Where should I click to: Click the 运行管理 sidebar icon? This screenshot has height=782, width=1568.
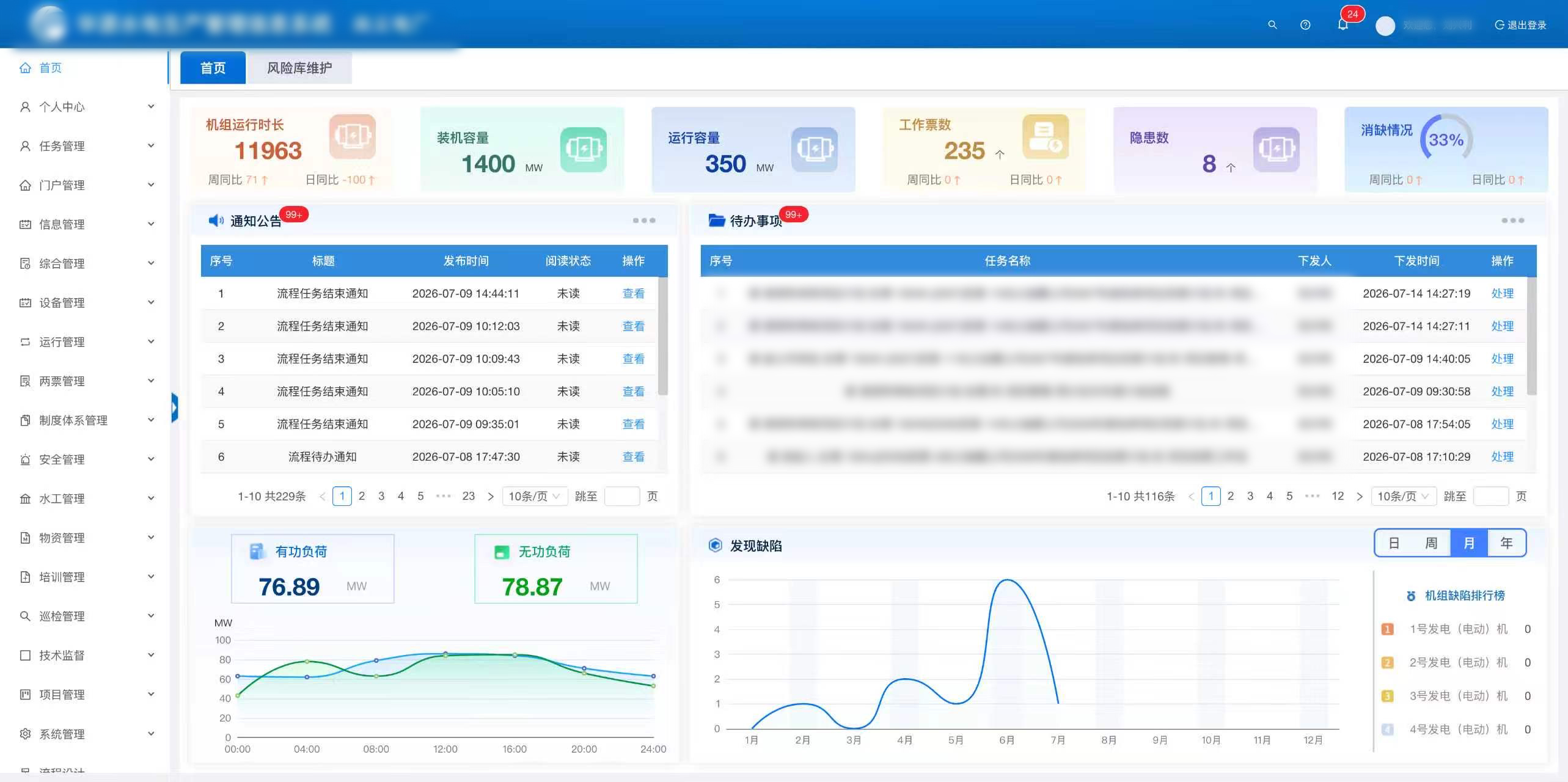pyautogui.click(x=25, y=342)
